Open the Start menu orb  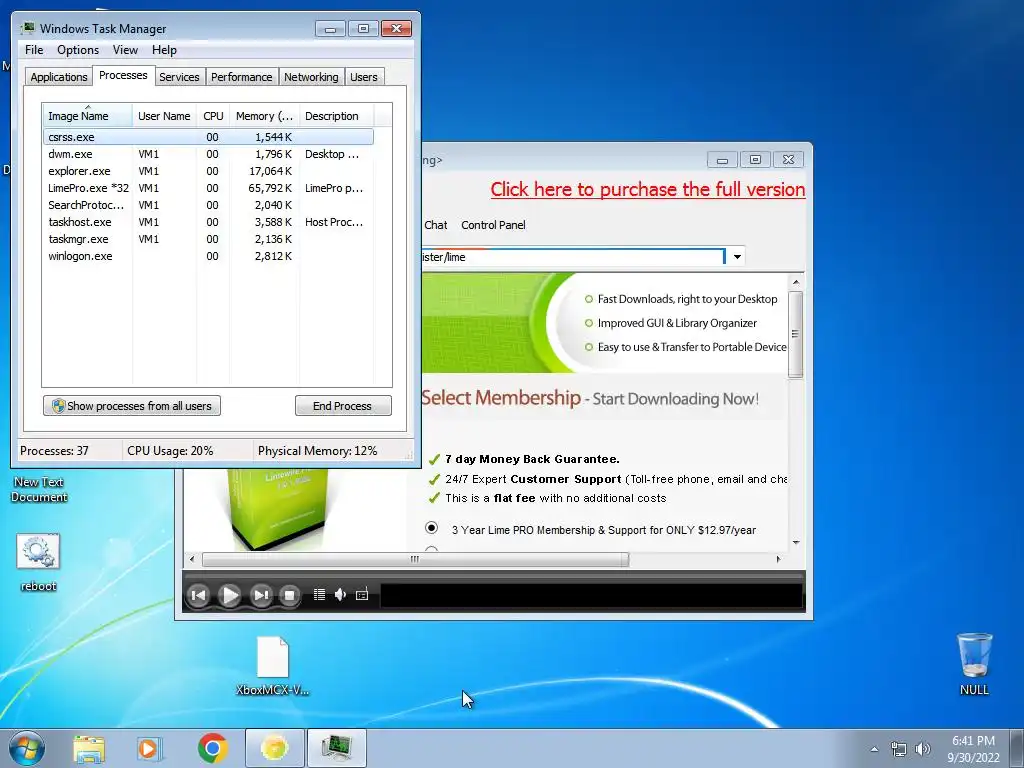27,748
